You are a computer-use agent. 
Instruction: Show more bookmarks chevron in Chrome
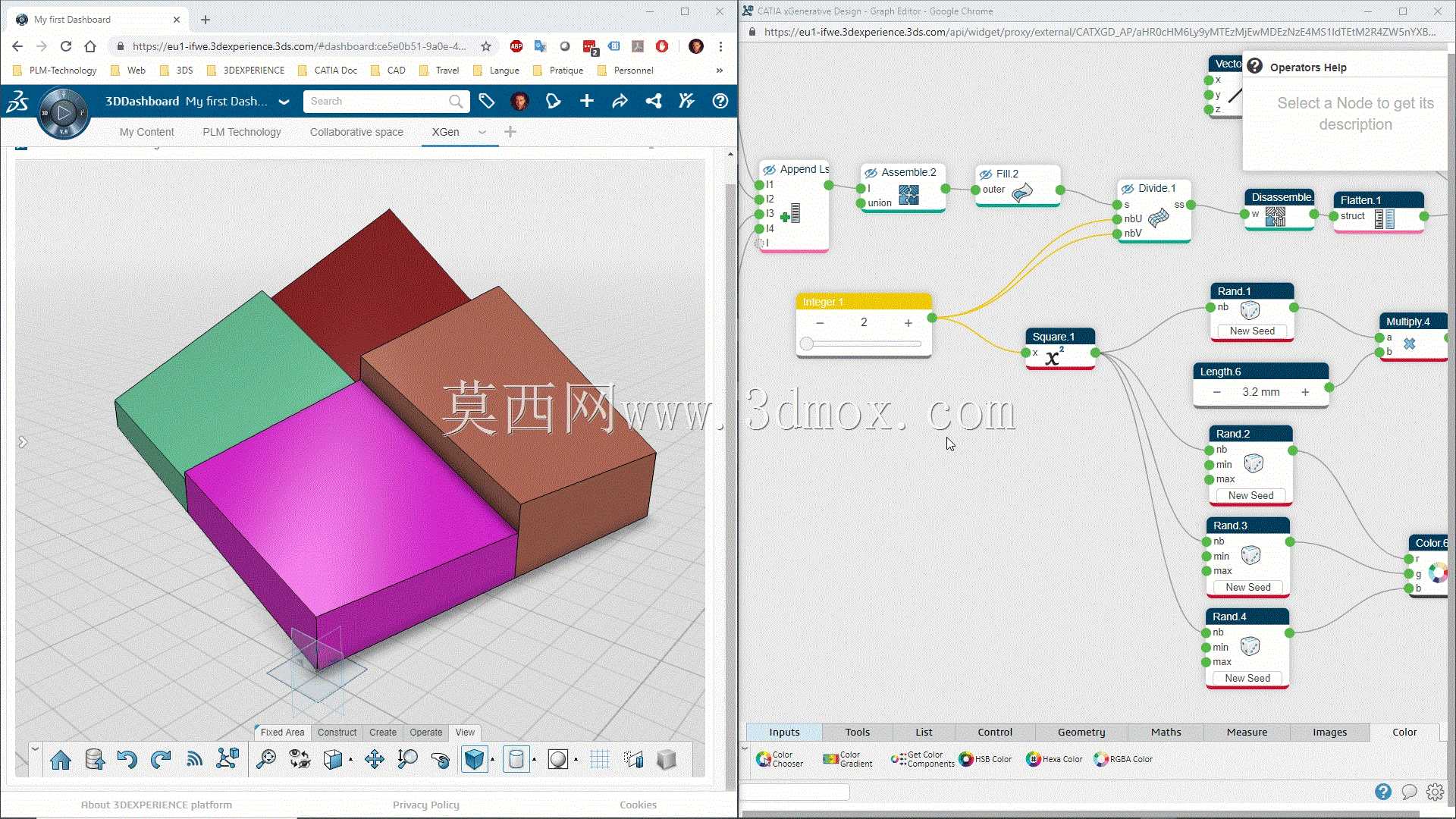pos(719,71)
